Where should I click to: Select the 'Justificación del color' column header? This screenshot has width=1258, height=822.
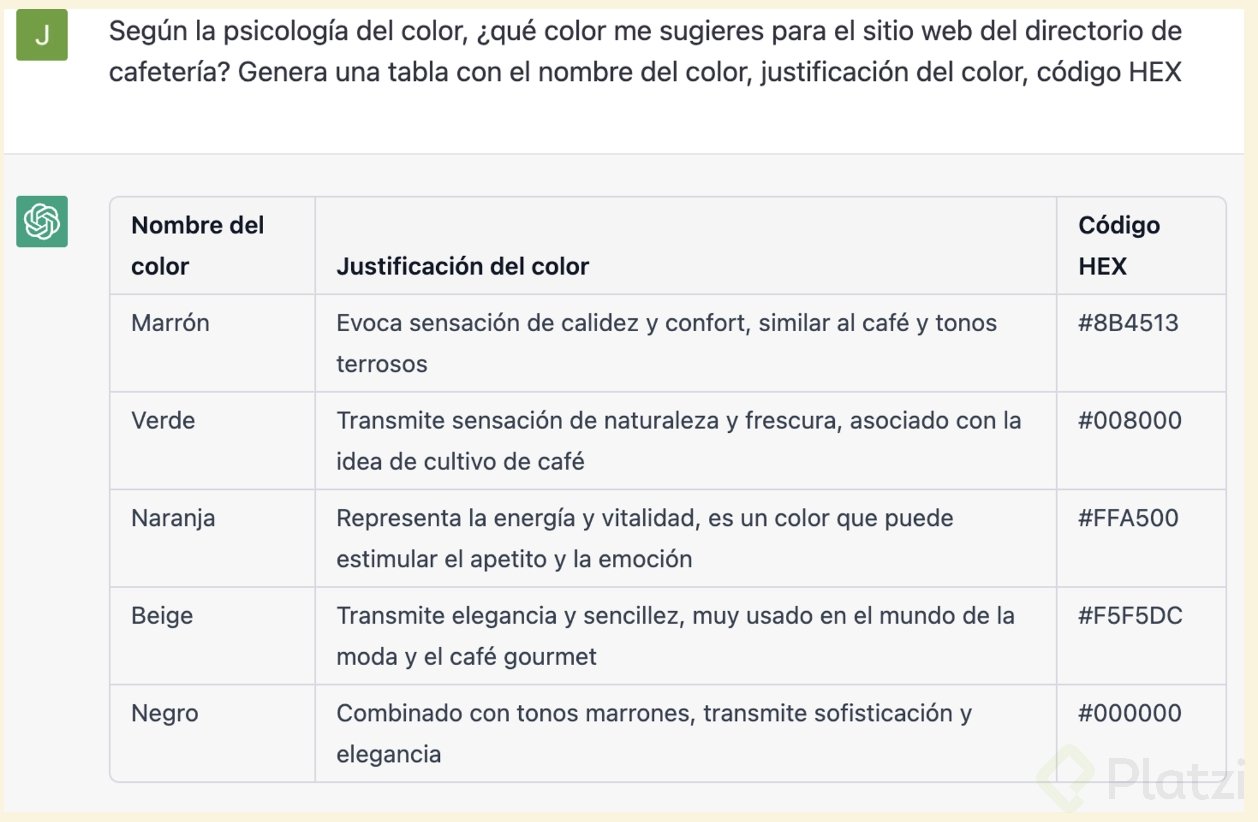pyautogui.click(x=462, y=266)
